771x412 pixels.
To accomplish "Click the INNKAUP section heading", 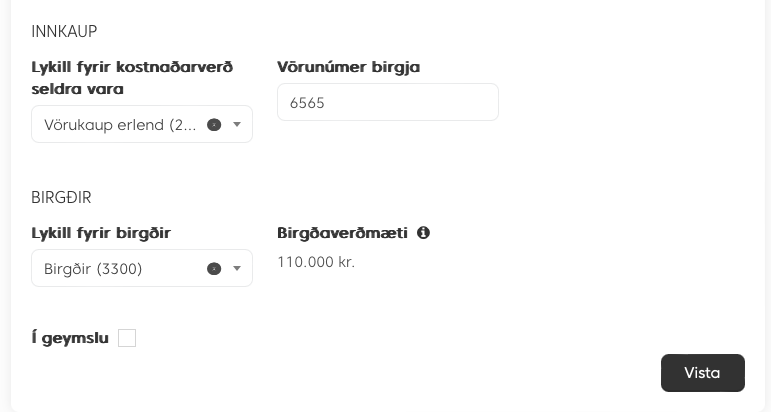I will click(x=64, y=31).
